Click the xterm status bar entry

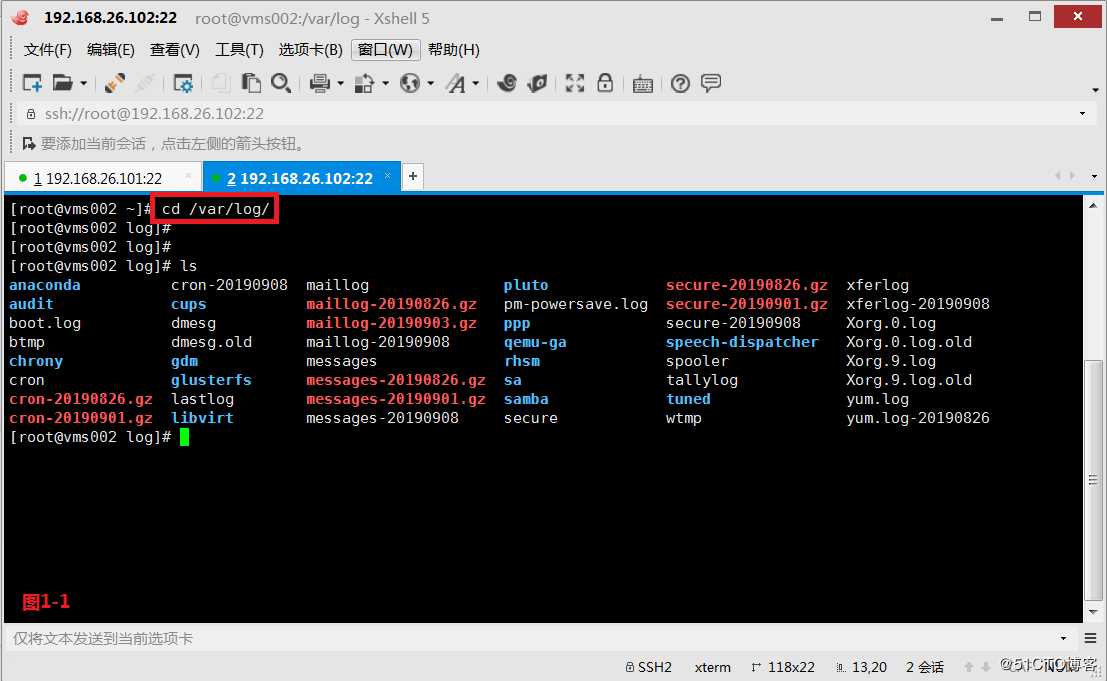point(712,667)
